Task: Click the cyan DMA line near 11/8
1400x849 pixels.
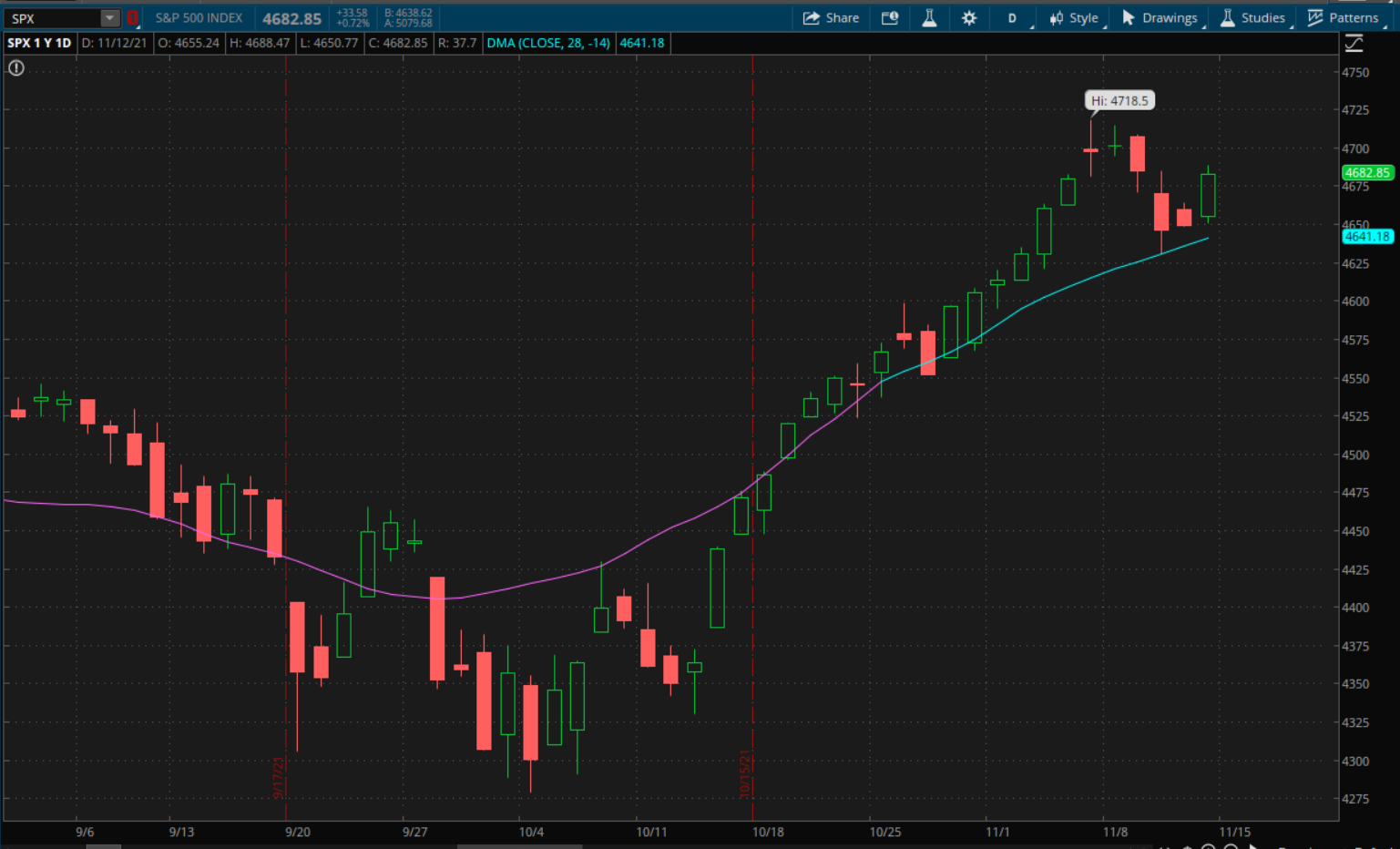Action: (x=1116, y=268)
